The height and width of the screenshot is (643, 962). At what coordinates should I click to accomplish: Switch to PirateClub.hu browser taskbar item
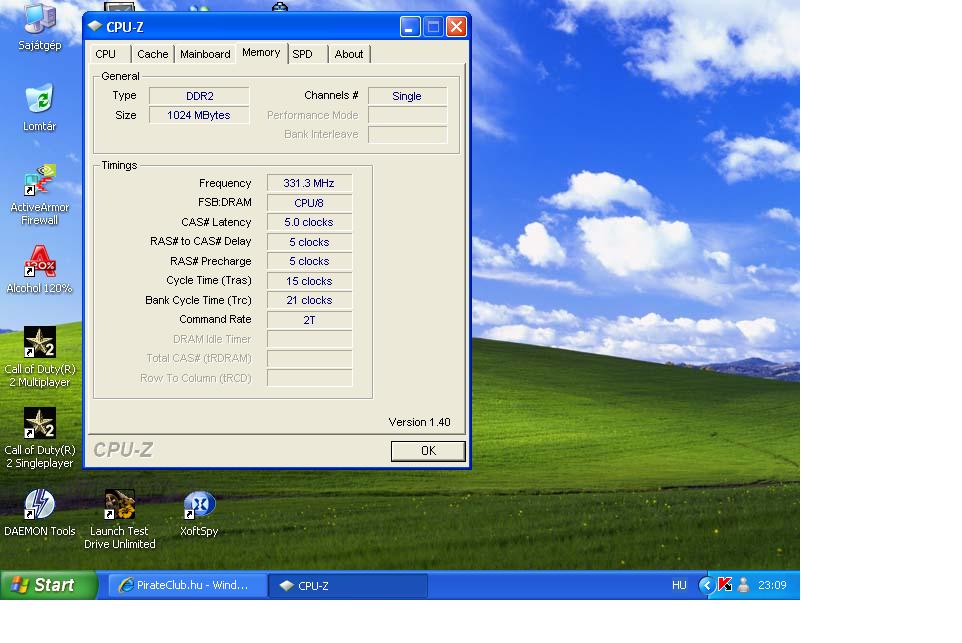(x=188, y=585)
